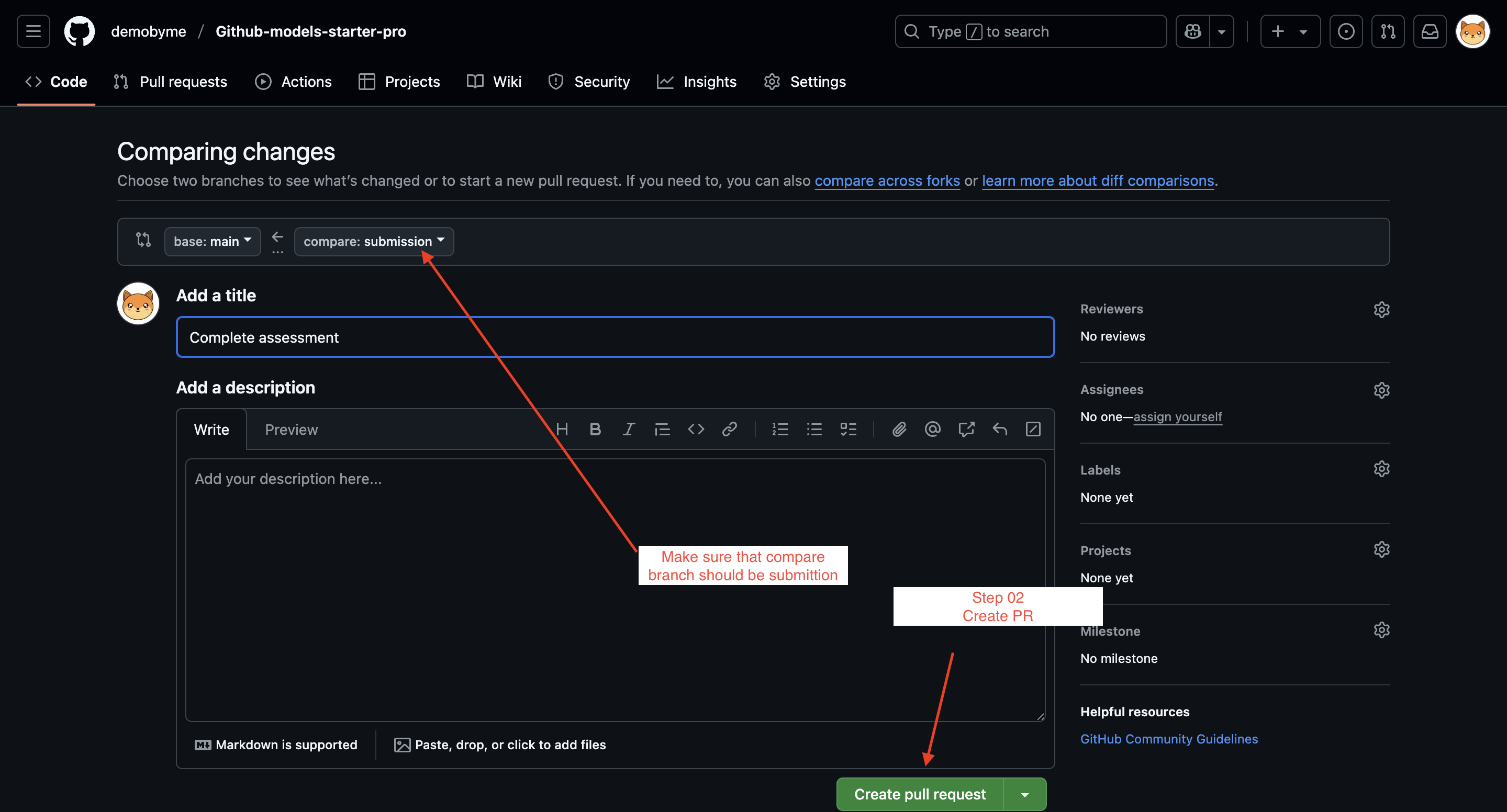Screen dimensions: 1507x812
Task: Click the search bar in header
Action: coord(1030,31)
